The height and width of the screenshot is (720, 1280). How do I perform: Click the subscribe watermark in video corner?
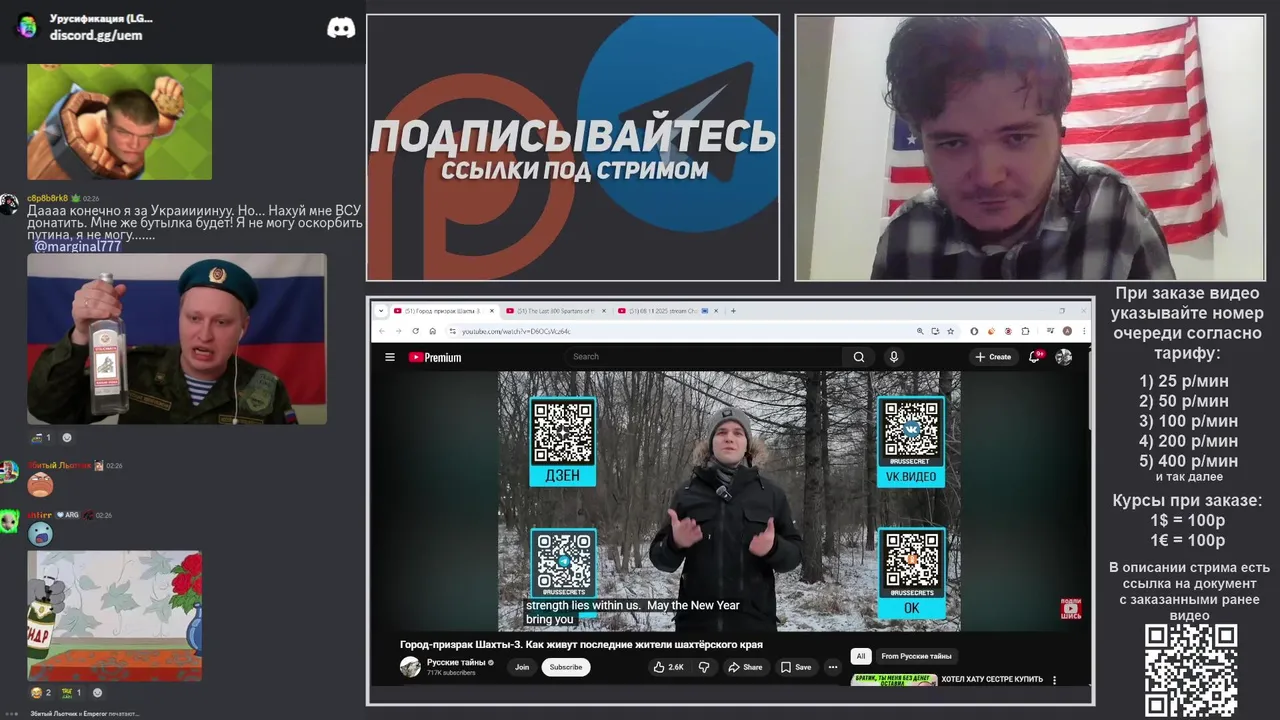click(x=1070, y=609)
